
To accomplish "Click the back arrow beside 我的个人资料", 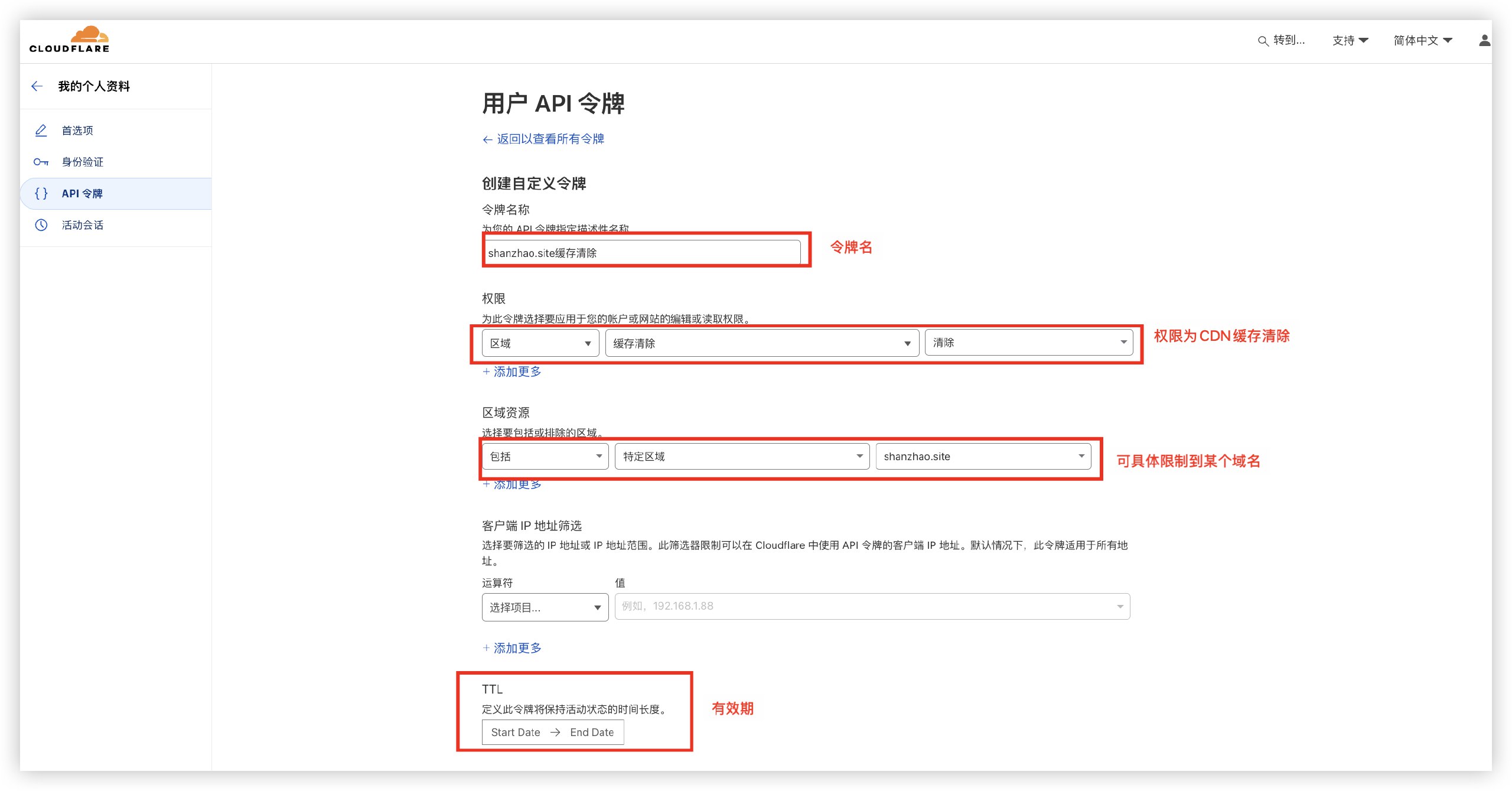I will (x=37, y=86).
